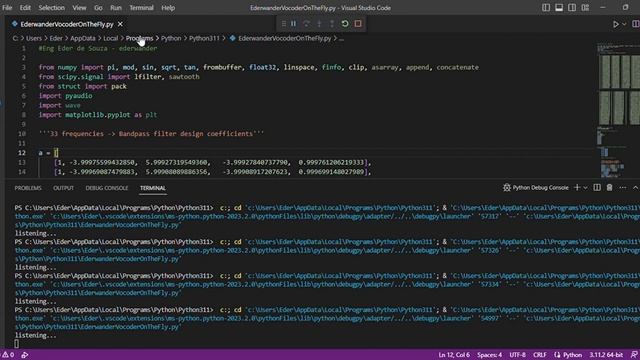Open terminal panel more actions ellipsis
This screenshot has width=640, height=360.
(x=622, y=188)
